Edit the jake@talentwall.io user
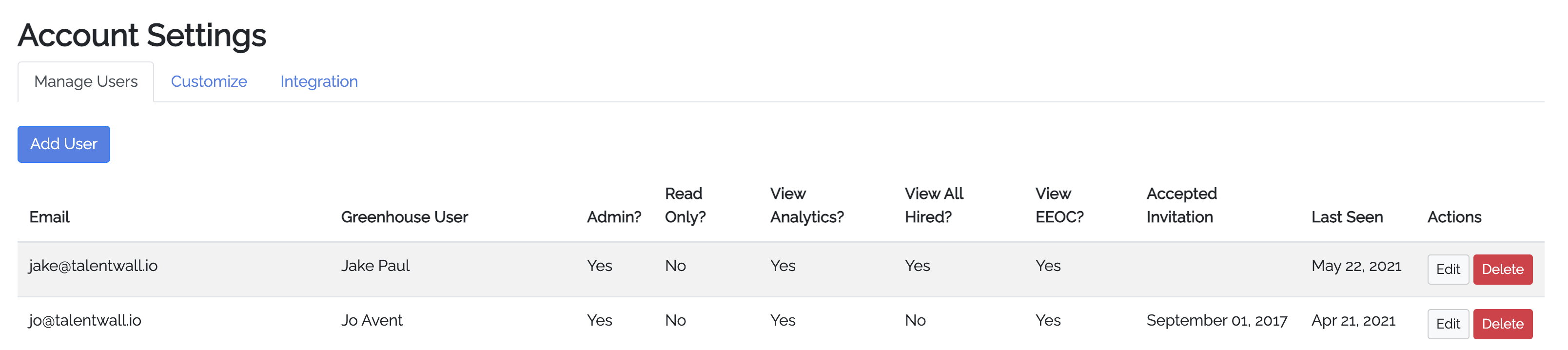This screenshot has width=1568, height=350. tap(1448, 269)
